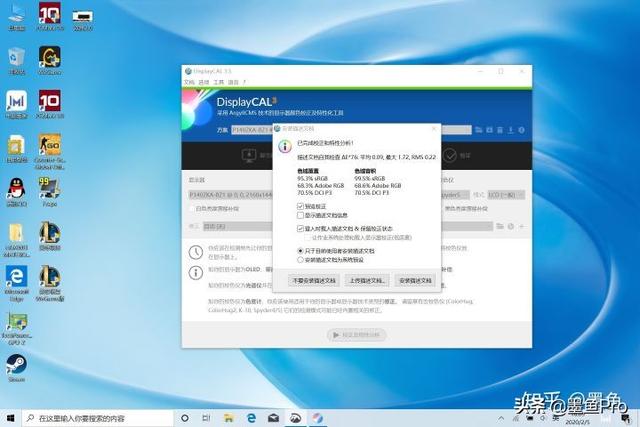Open the instrument Spyder5 dropdown
The width and height of the screenshot is (640, 427).
pos(455,195)
